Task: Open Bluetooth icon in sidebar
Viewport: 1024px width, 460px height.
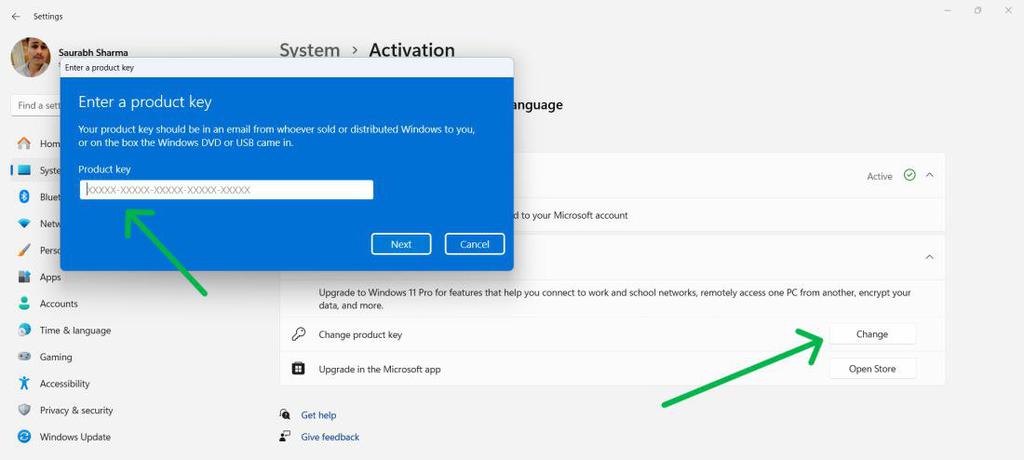Action: point(24,197)
